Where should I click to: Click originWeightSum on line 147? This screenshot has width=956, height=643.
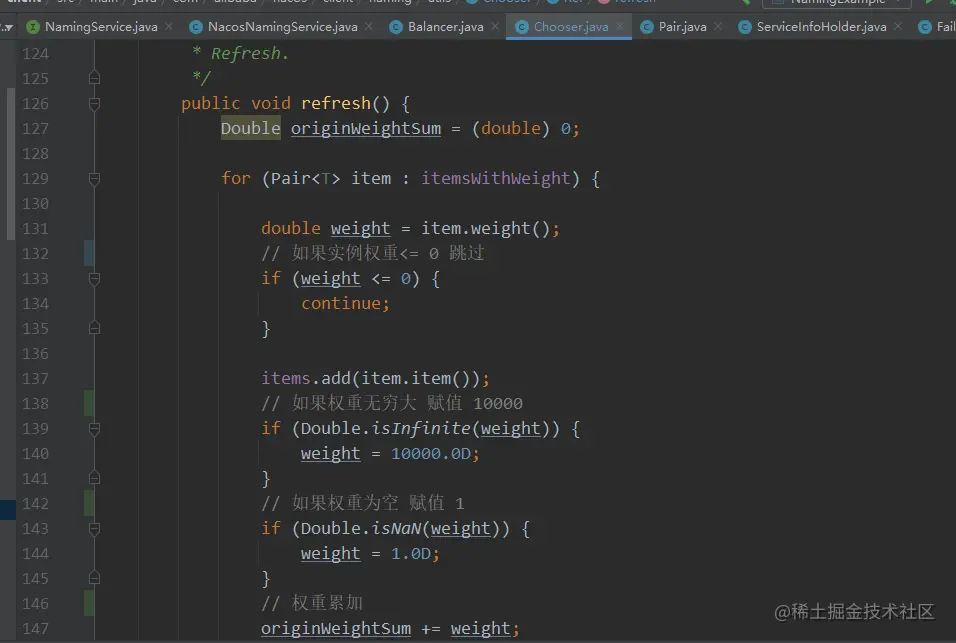coord(336,628)
